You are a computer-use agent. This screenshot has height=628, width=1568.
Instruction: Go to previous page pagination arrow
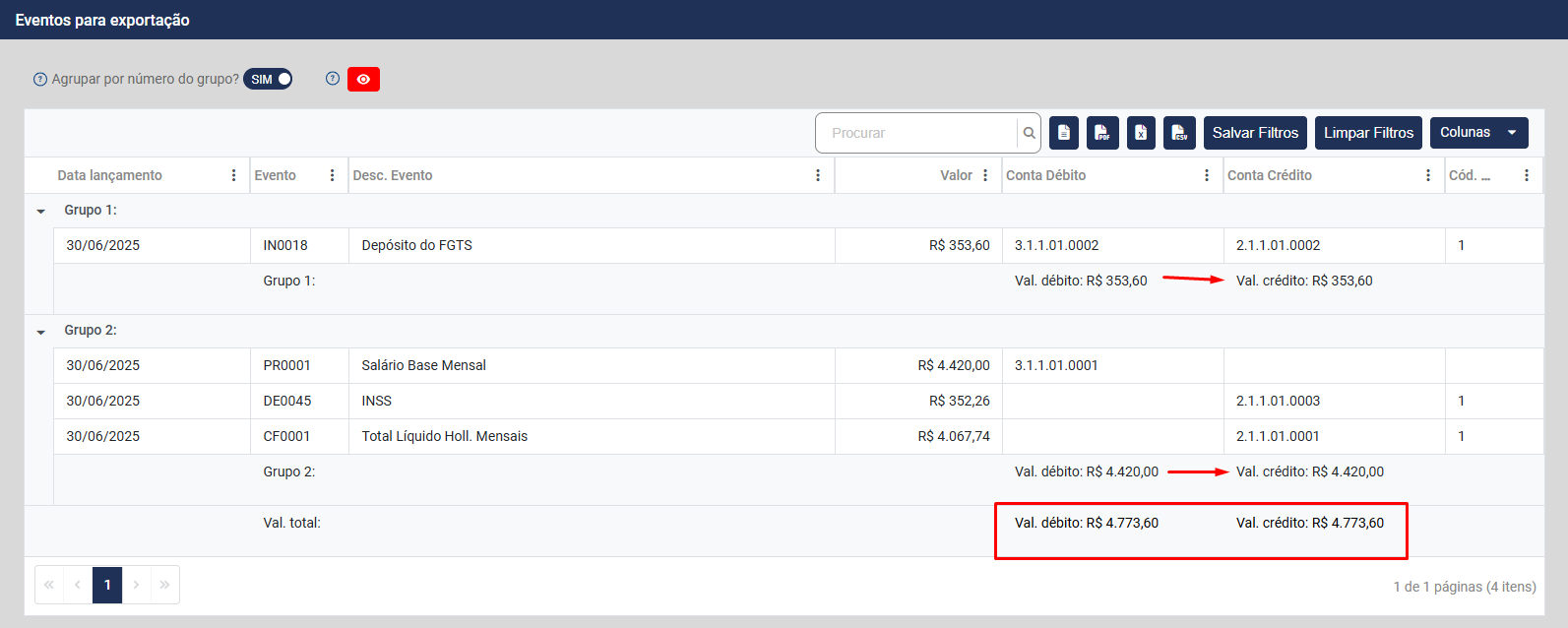tap(78, 585)
